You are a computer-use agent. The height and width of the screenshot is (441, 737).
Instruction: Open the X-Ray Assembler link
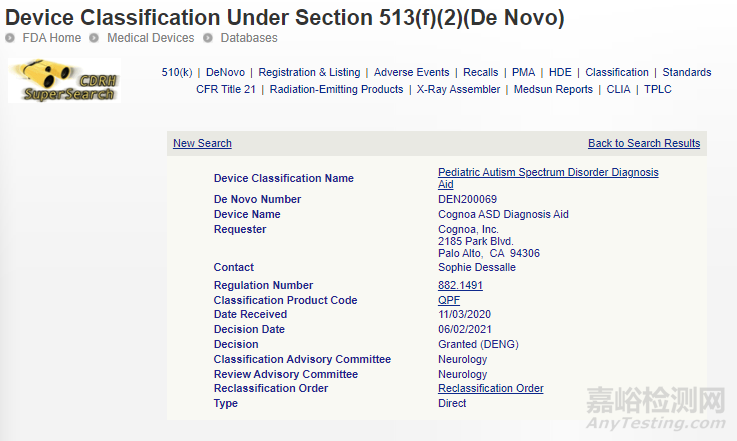[458, 89]
